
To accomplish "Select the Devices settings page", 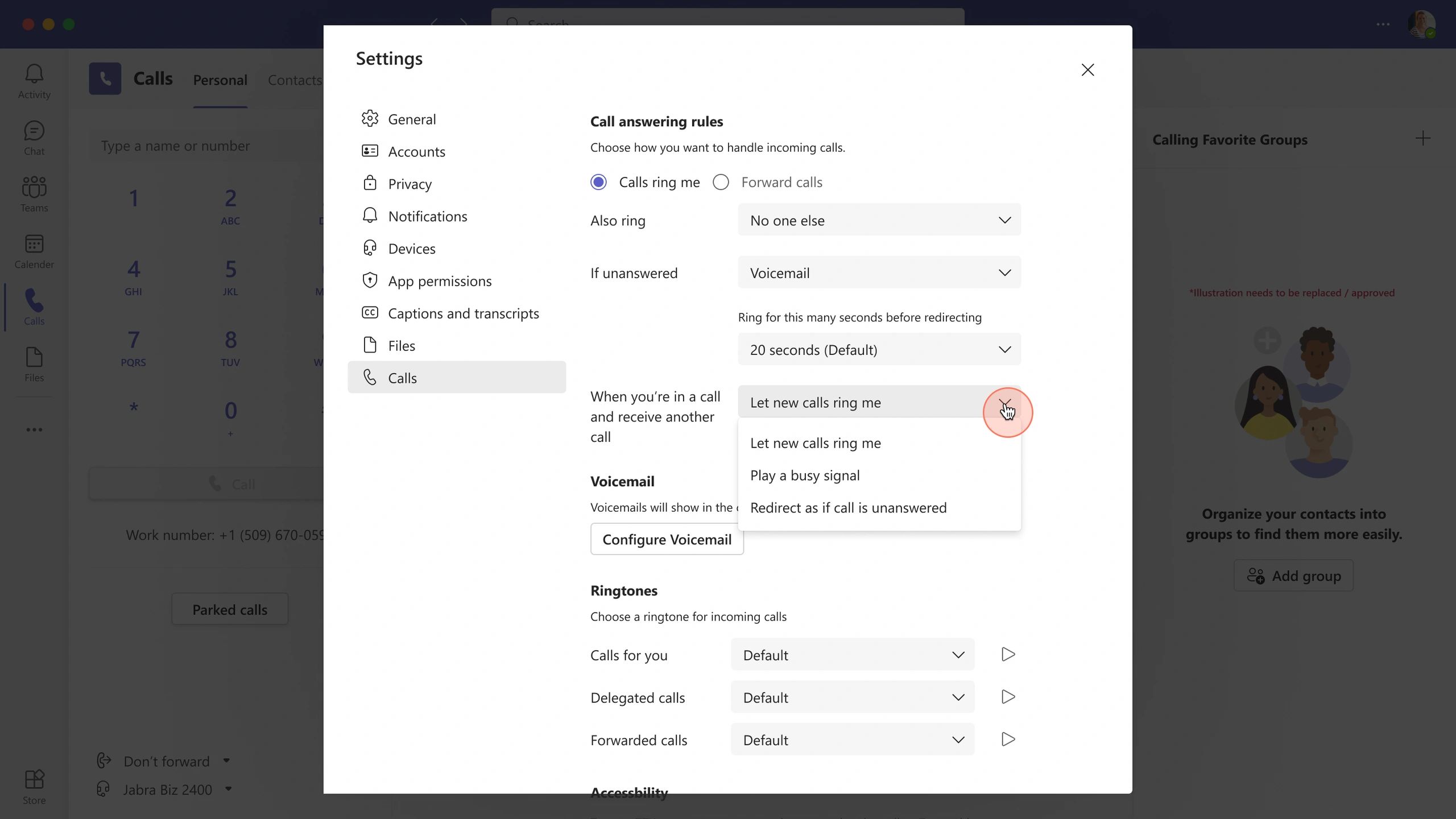I will point(411,248).
